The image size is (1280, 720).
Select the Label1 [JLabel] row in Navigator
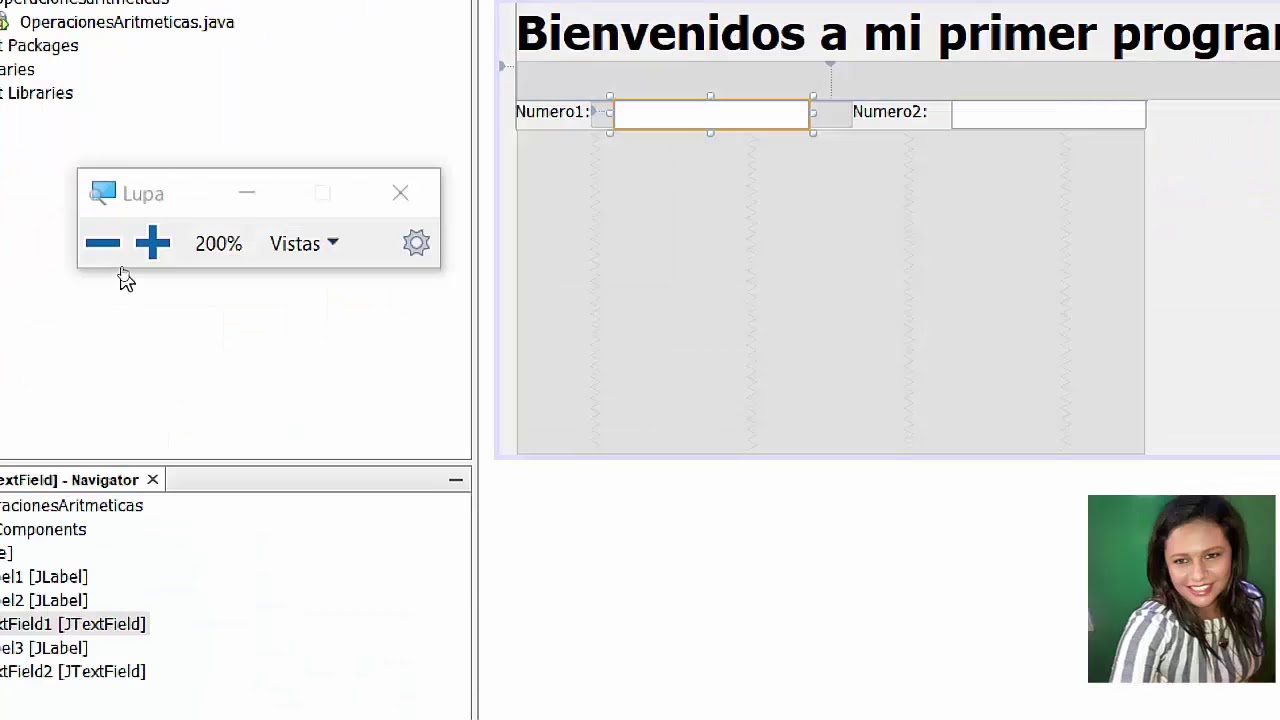(x=44, y=577)
